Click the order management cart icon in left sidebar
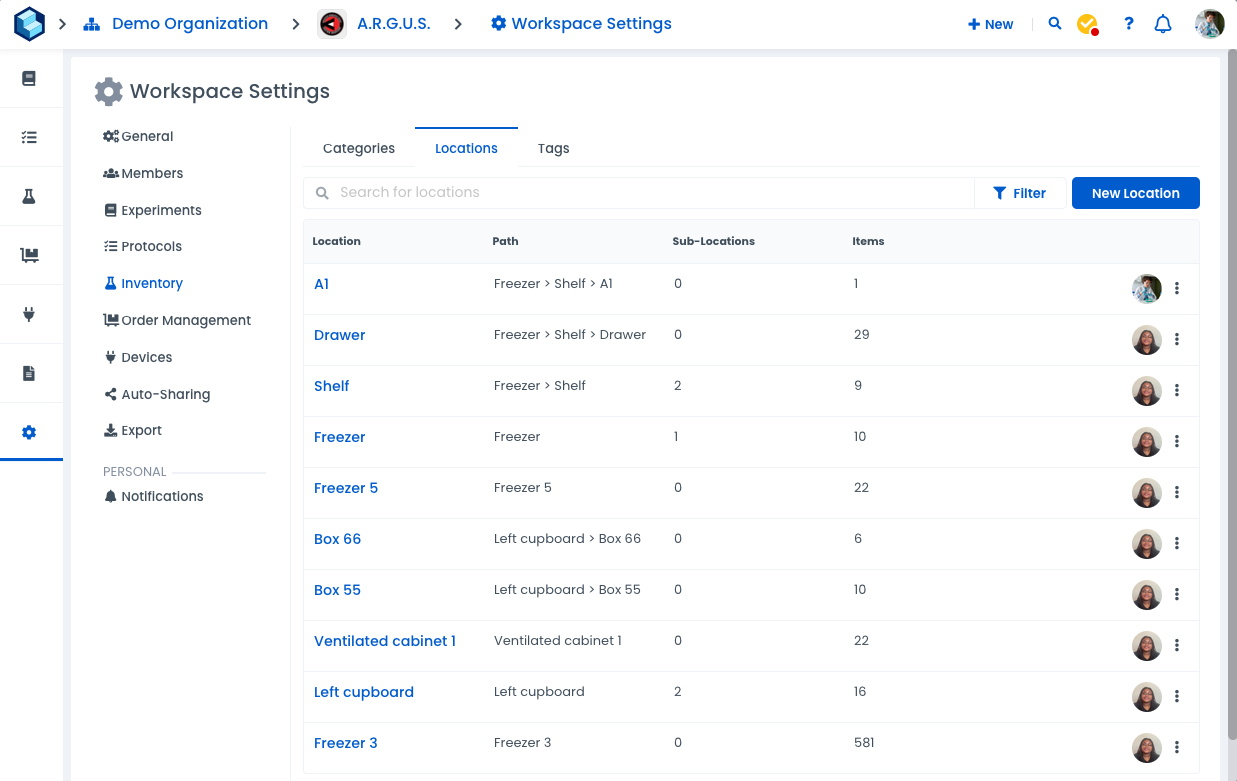This screenshot has width=1237, height=781. click(x=29, y=256)
